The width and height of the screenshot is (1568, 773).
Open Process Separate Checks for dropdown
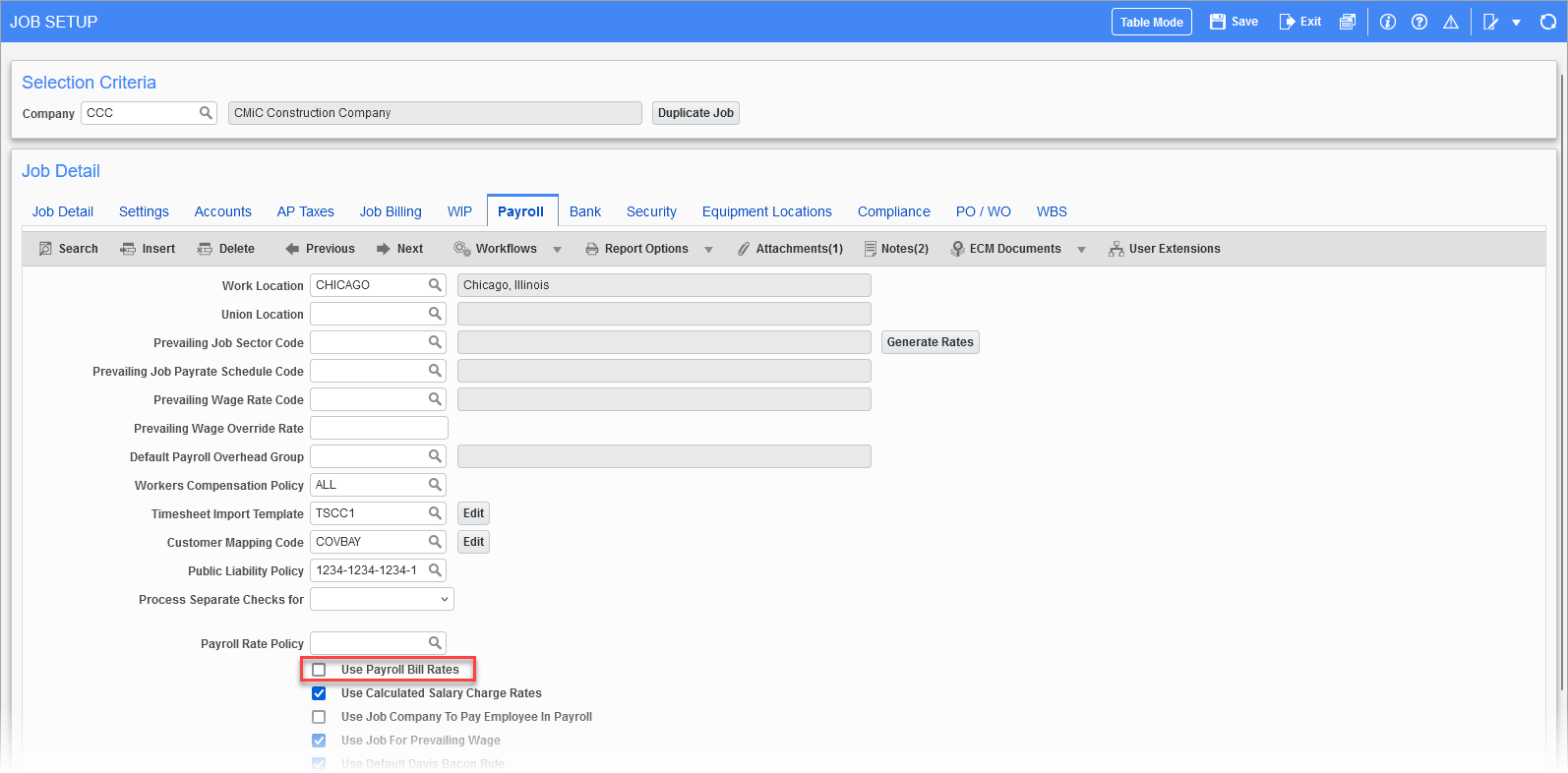(382, 599)
